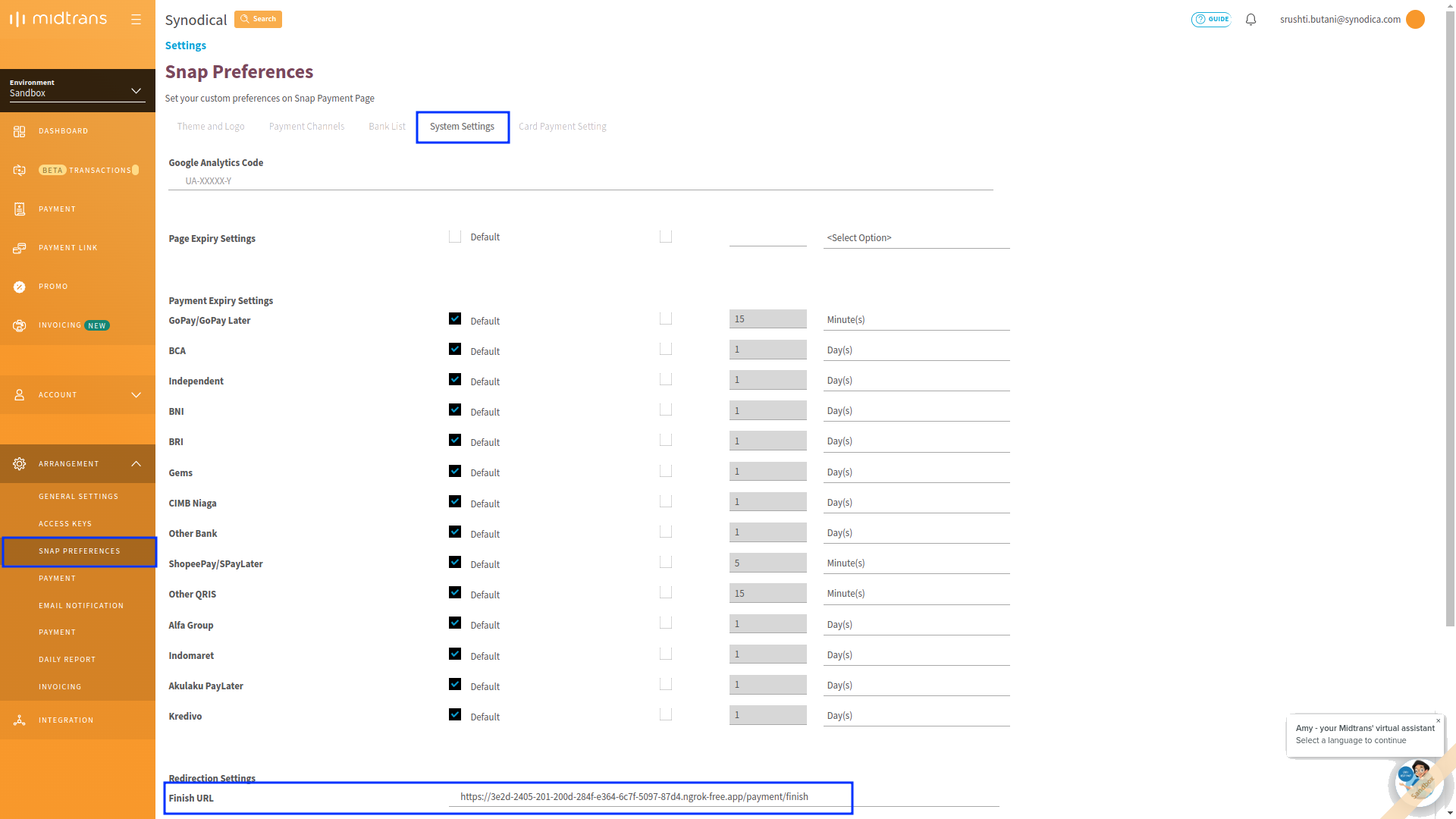The height and width of the screenshot is (819, 1456).
Task: Click the Account person icon
Action: tap(20, 395)
